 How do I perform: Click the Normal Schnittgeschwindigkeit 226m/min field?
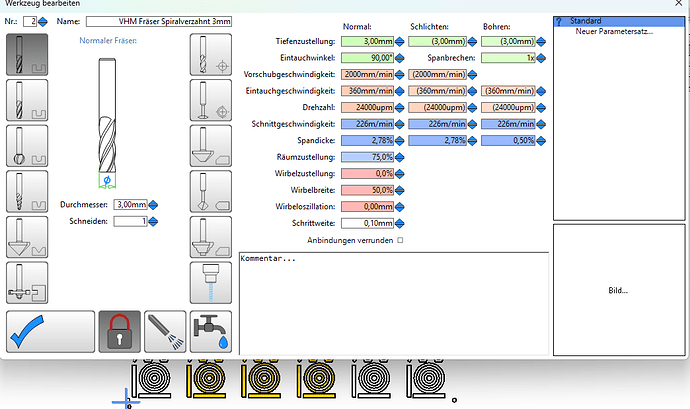[x=367, y=124]
